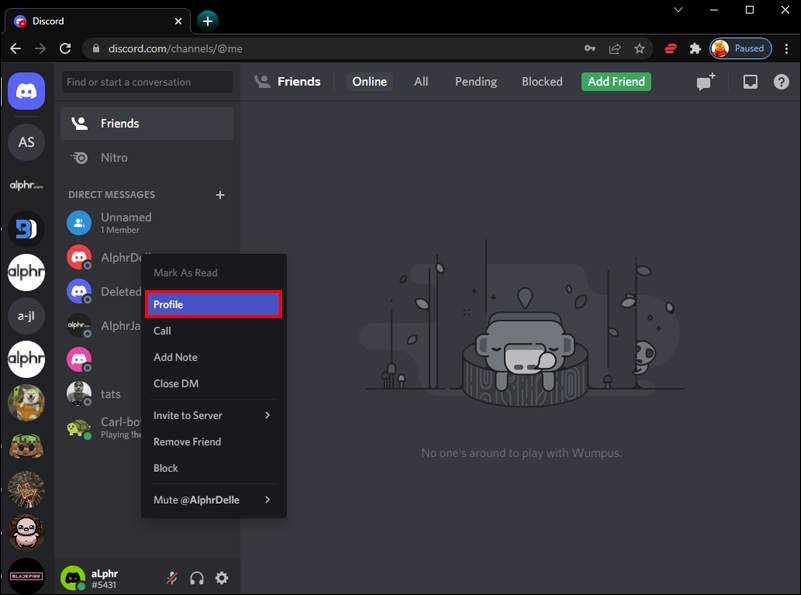Open the pink character server icon
Image resolution: width=801 pixels, height=595 pixels.
click(x=26, y=533)
